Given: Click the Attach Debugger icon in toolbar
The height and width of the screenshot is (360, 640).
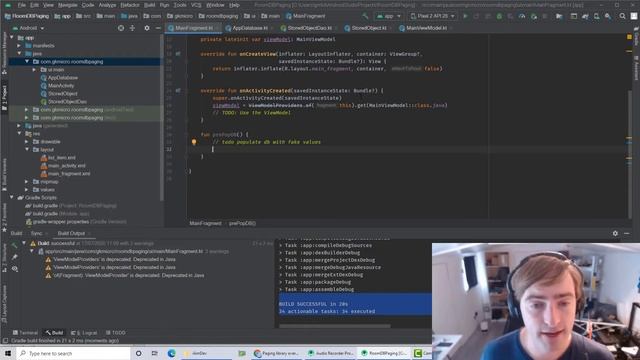Looking at the screenshot, I should click(533, 16).
